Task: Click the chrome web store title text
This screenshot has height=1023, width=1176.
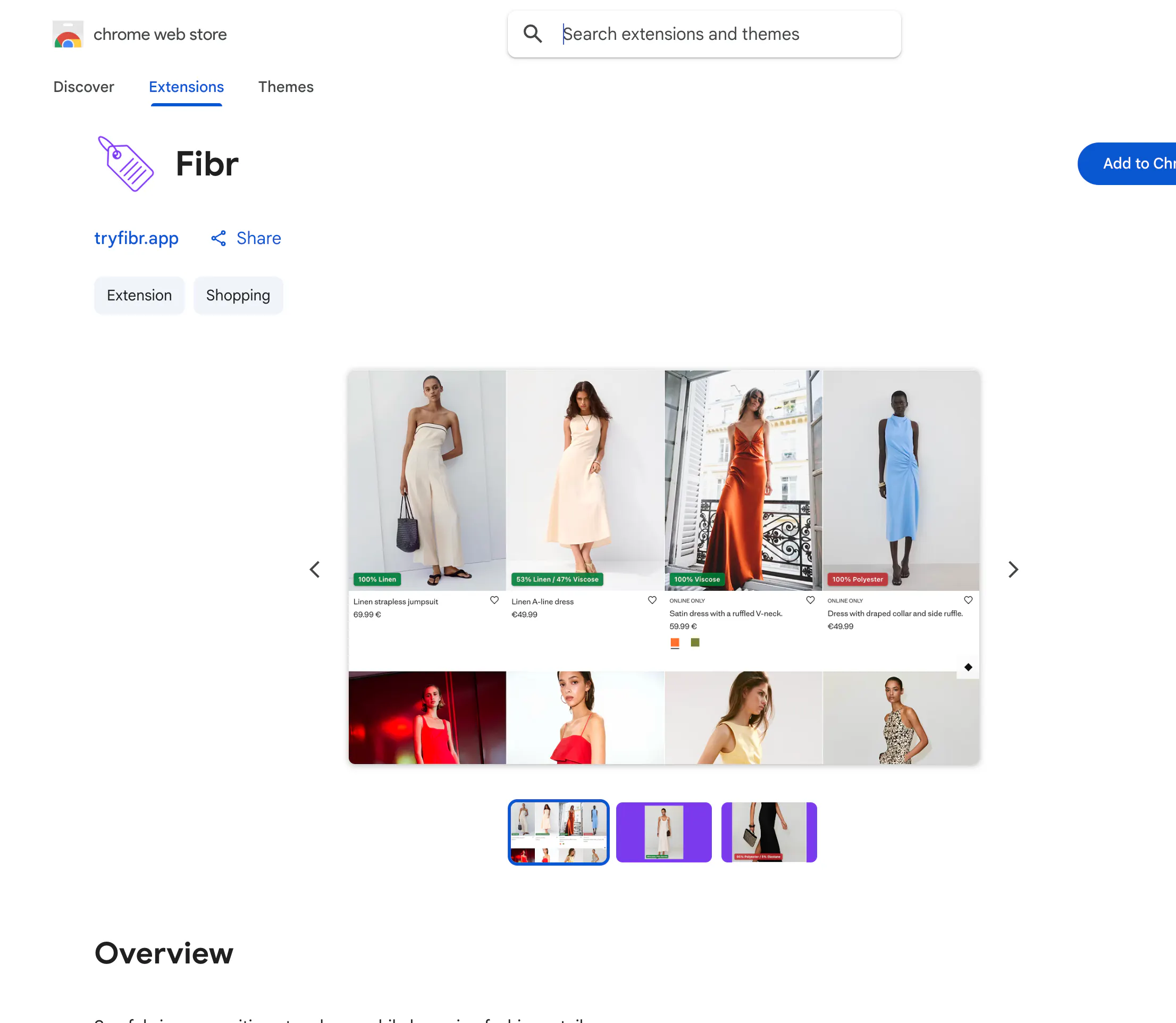Action: click(161, 34)
